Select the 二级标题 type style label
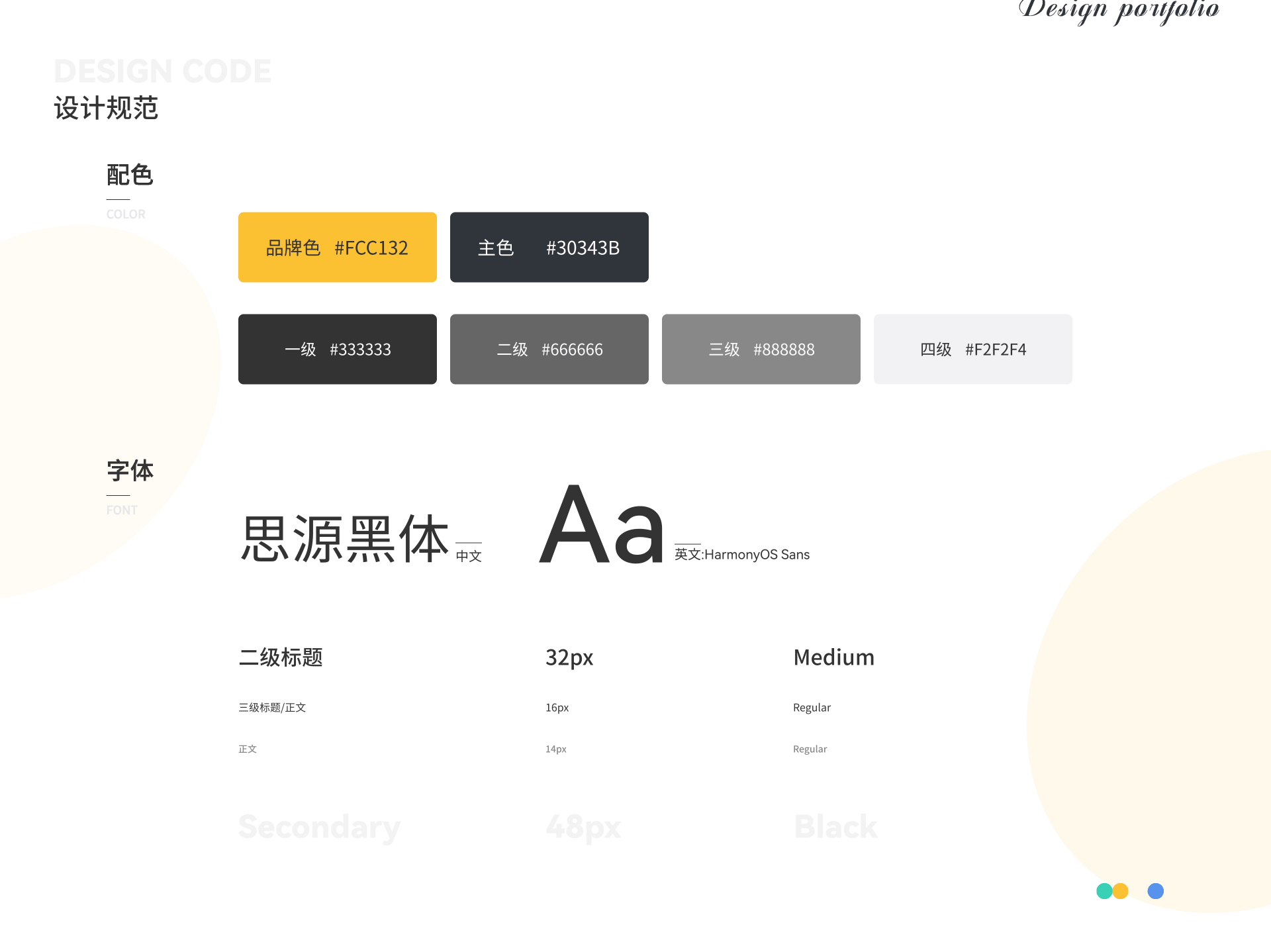 click(x=280, y=657)
